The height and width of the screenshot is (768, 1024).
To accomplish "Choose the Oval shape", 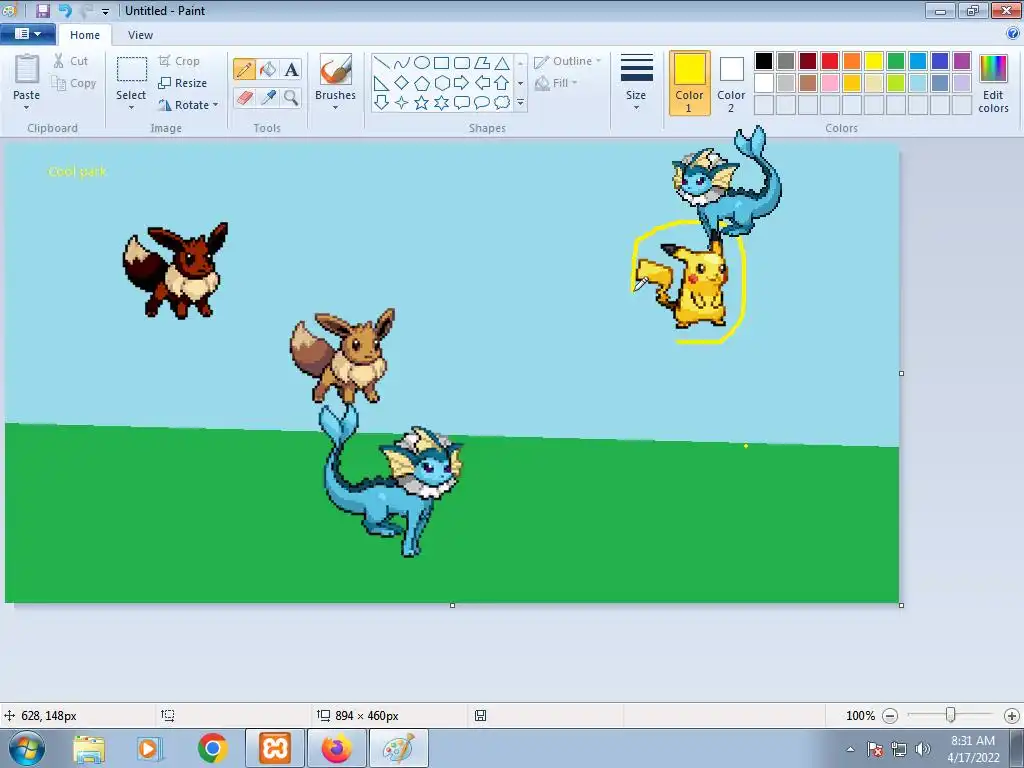I will pyautogui.click(x=422, y=63).
